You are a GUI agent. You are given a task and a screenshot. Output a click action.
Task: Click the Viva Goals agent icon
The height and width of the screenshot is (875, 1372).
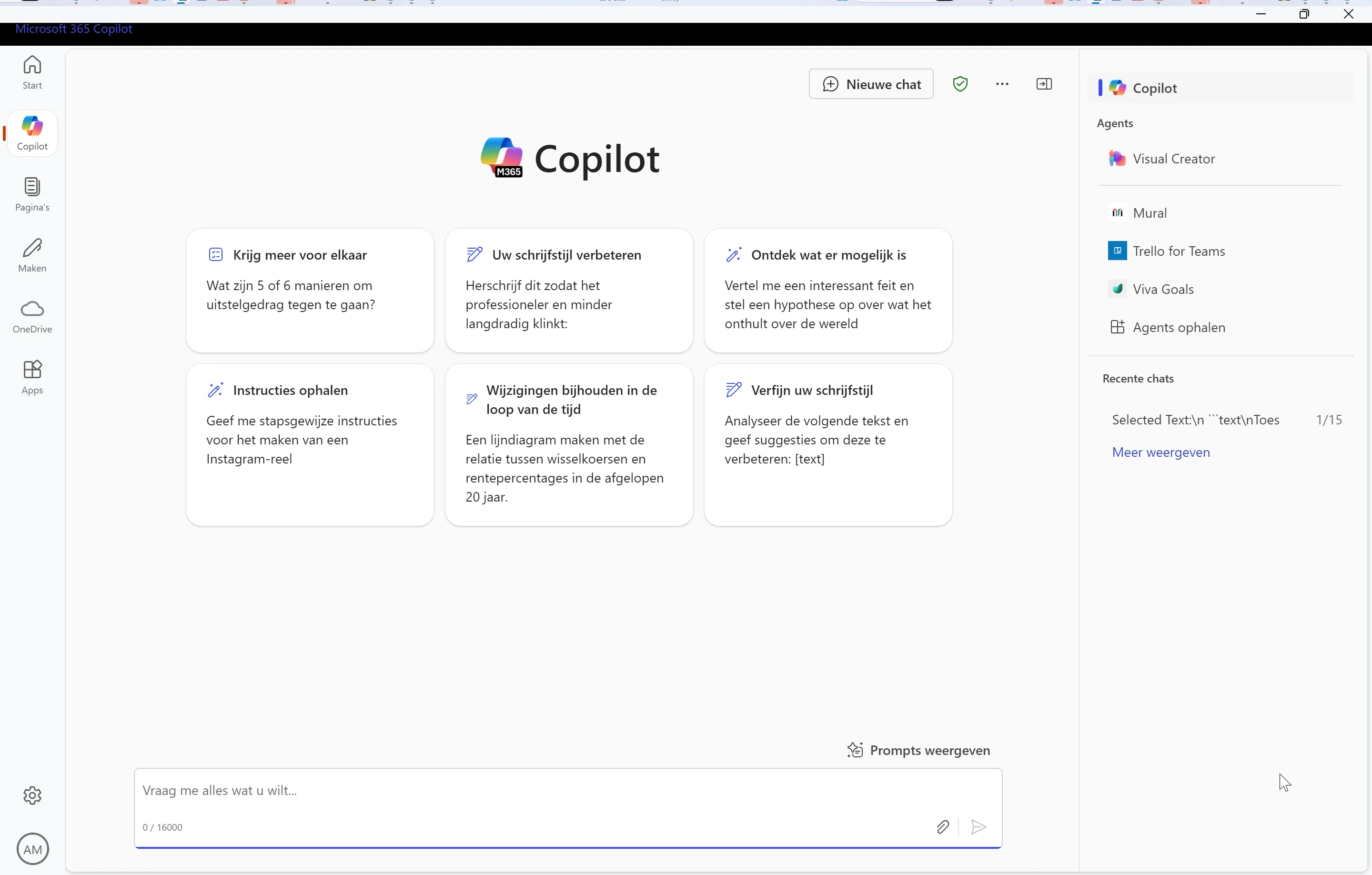1117,289
